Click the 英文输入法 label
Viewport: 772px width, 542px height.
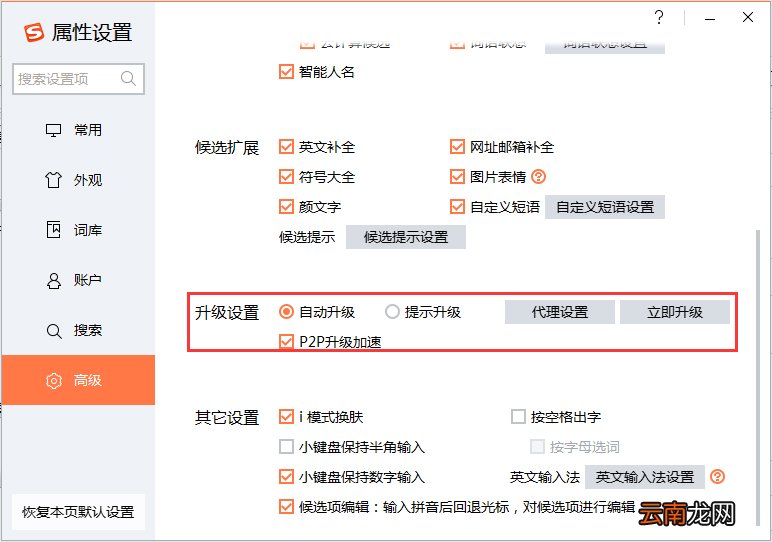tap(545, 477)
